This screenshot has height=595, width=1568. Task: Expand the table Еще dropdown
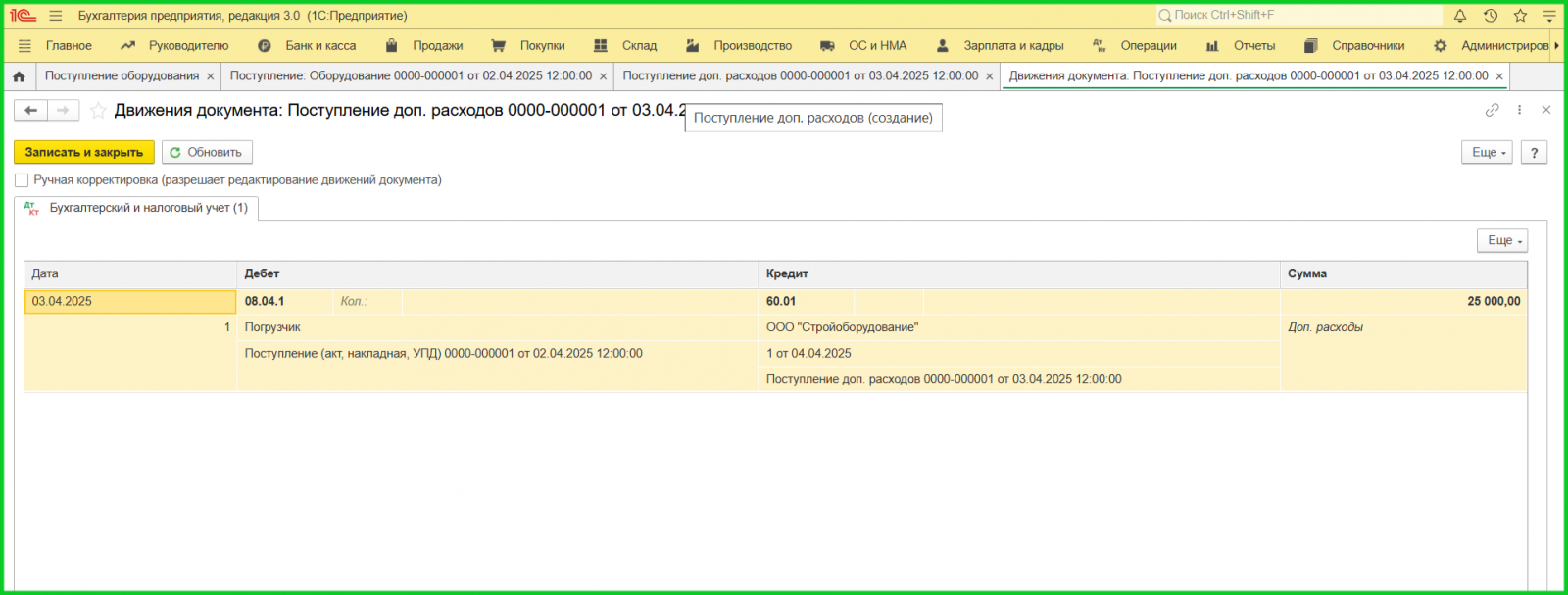pyautogui.click(x=1501, y=241)
